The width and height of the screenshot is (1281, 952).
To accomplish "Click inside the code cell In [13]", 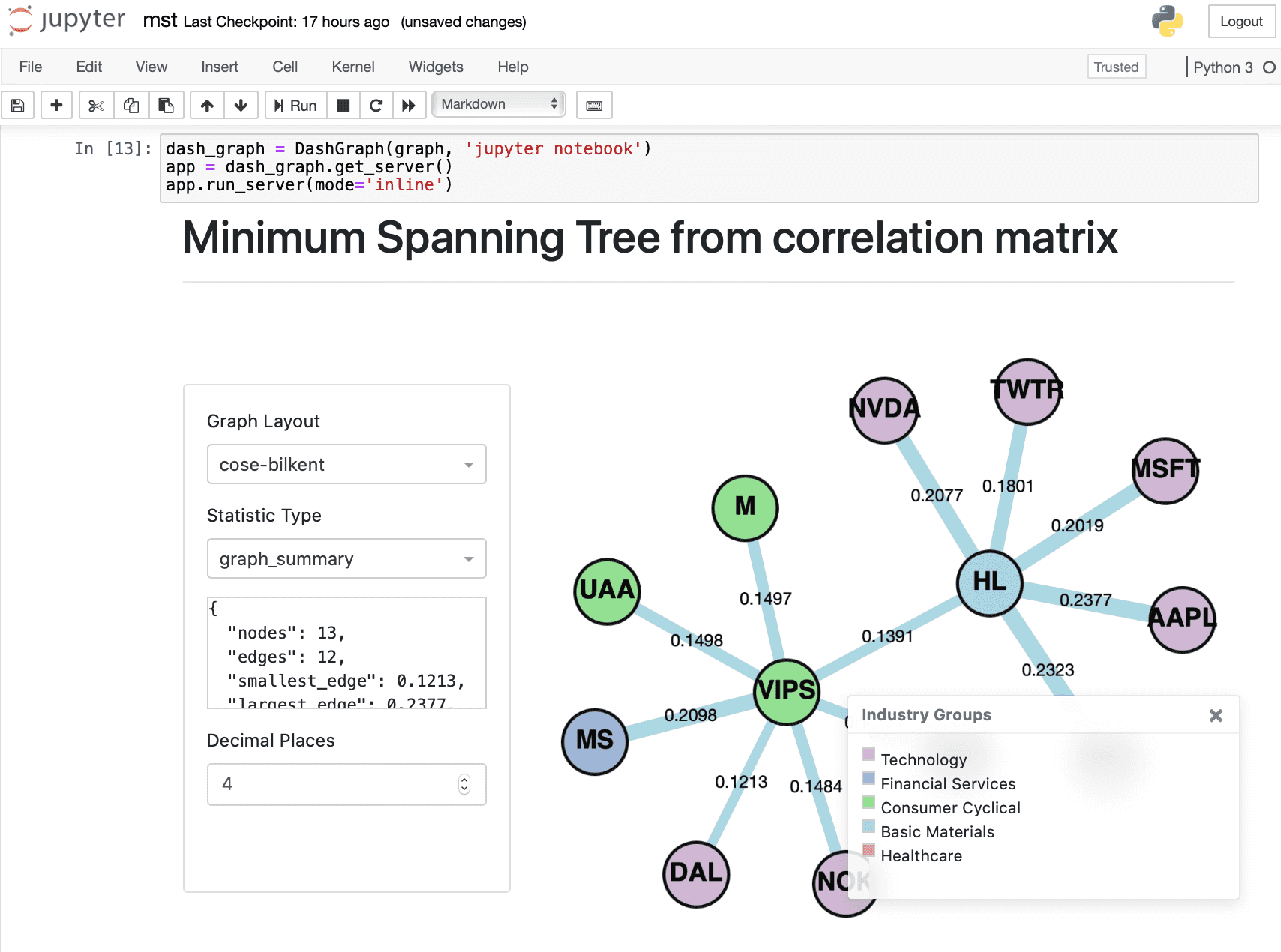I will click(x=709, y=168).
